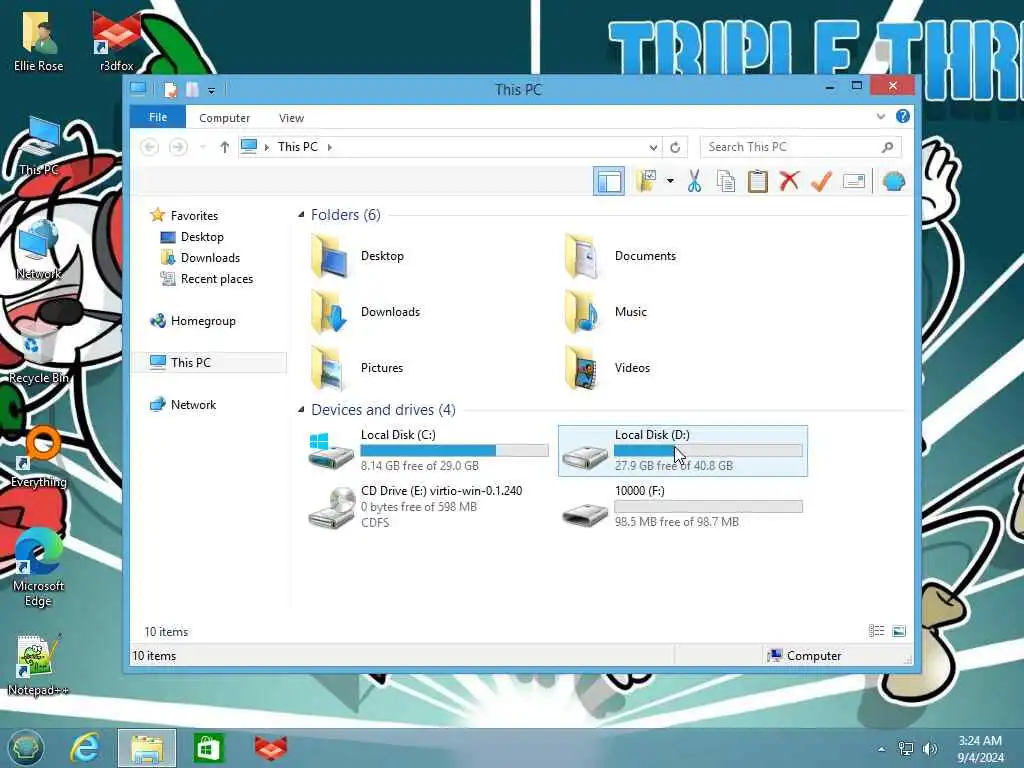Switch to large icons view in status bar

click(x=899, y=631)
